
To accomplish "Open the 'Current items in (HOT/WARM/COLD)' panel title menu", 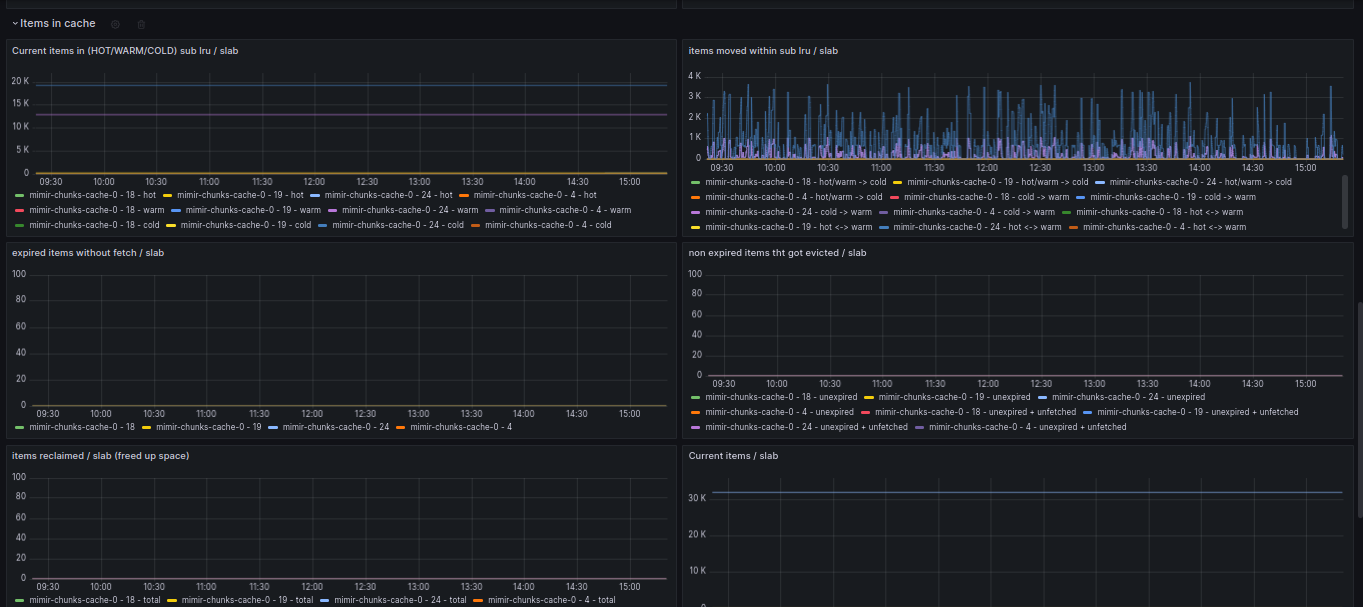I will (124, 50).
